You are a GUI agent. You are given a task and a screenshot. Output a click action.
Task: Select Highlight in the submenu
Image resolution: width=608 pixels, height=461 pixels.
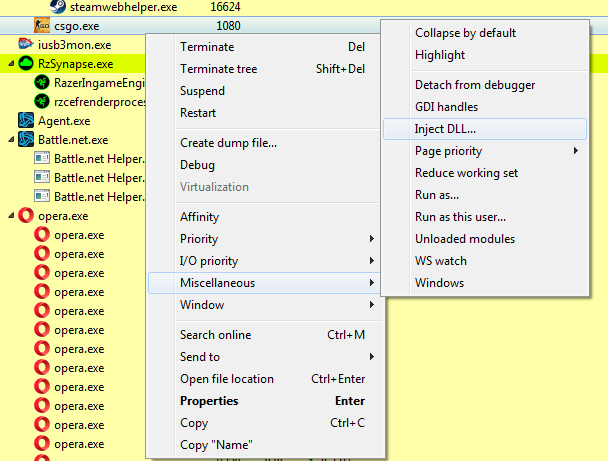(485, 55)
